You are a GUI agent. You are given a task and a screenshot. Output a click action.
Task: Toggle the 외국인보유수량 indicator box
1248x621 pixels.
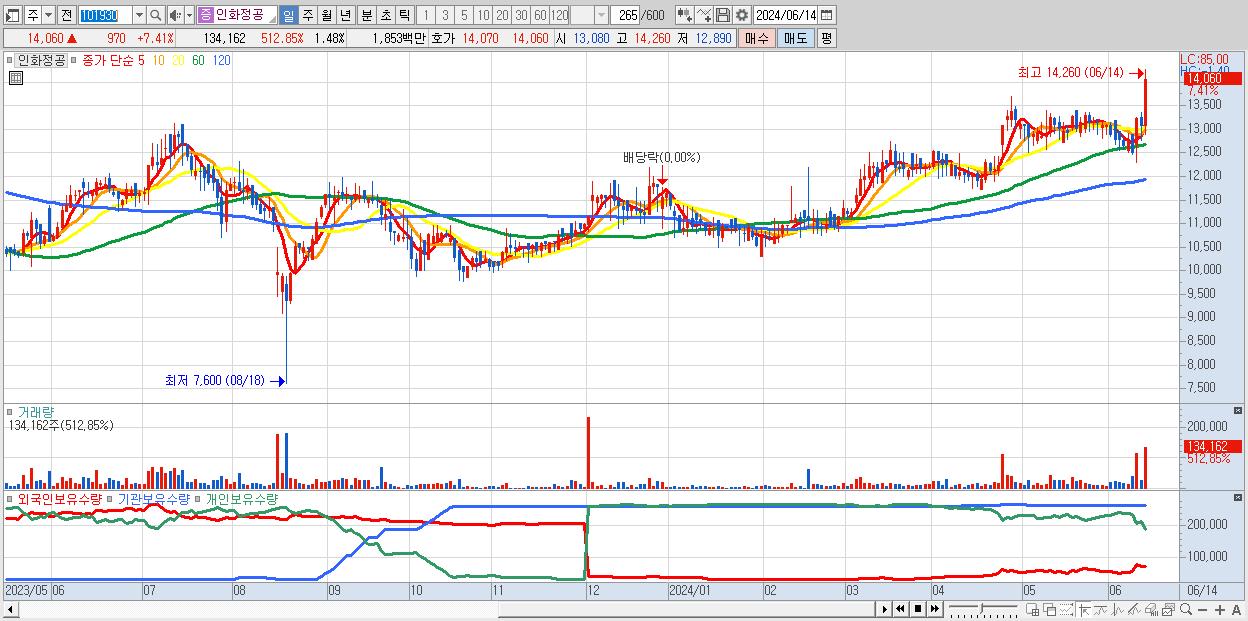(x=11, y=498)
